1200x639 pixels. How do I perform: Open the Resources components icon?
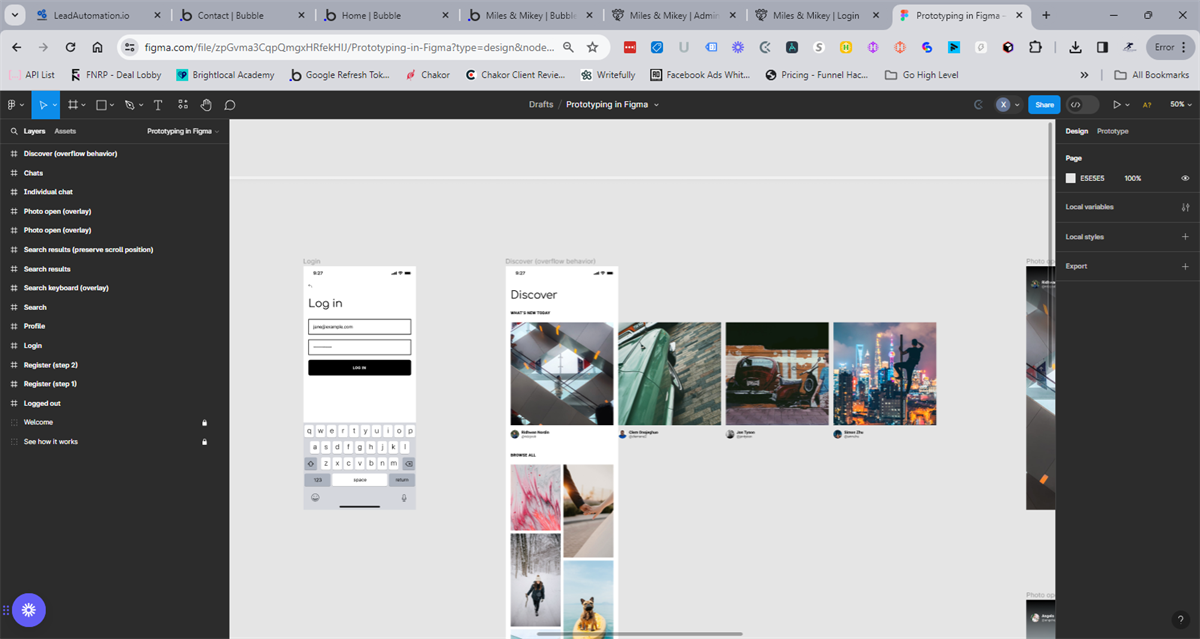point(182,105)
